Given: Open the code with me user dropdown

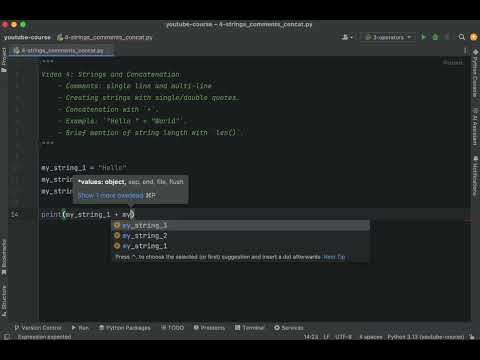Looking at the screenshot, I should point(347,37).
